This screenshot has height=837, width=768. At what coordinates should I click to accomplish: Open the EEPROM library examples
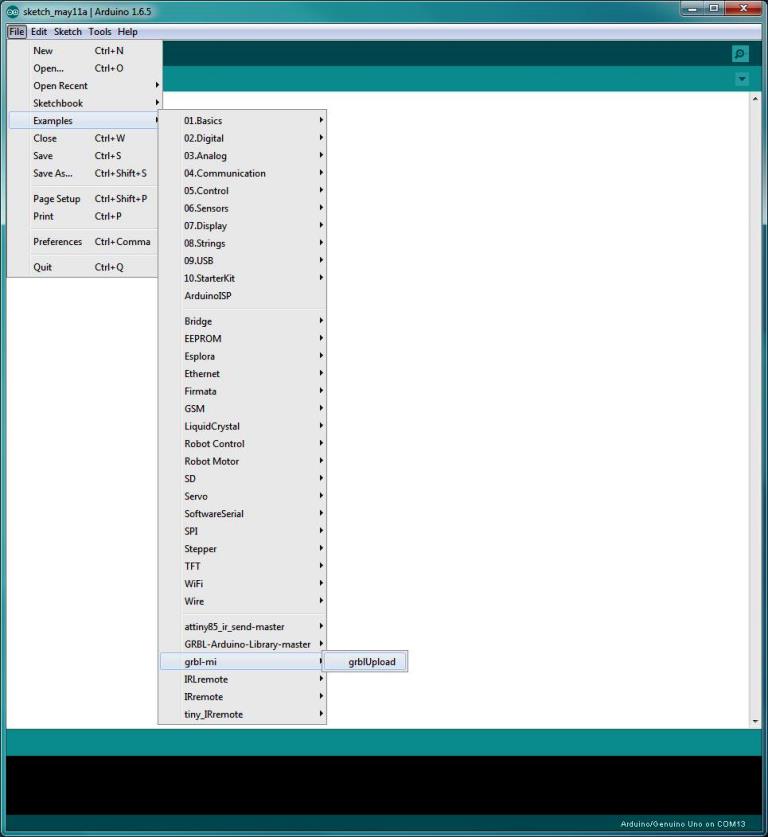click(242, 339)
